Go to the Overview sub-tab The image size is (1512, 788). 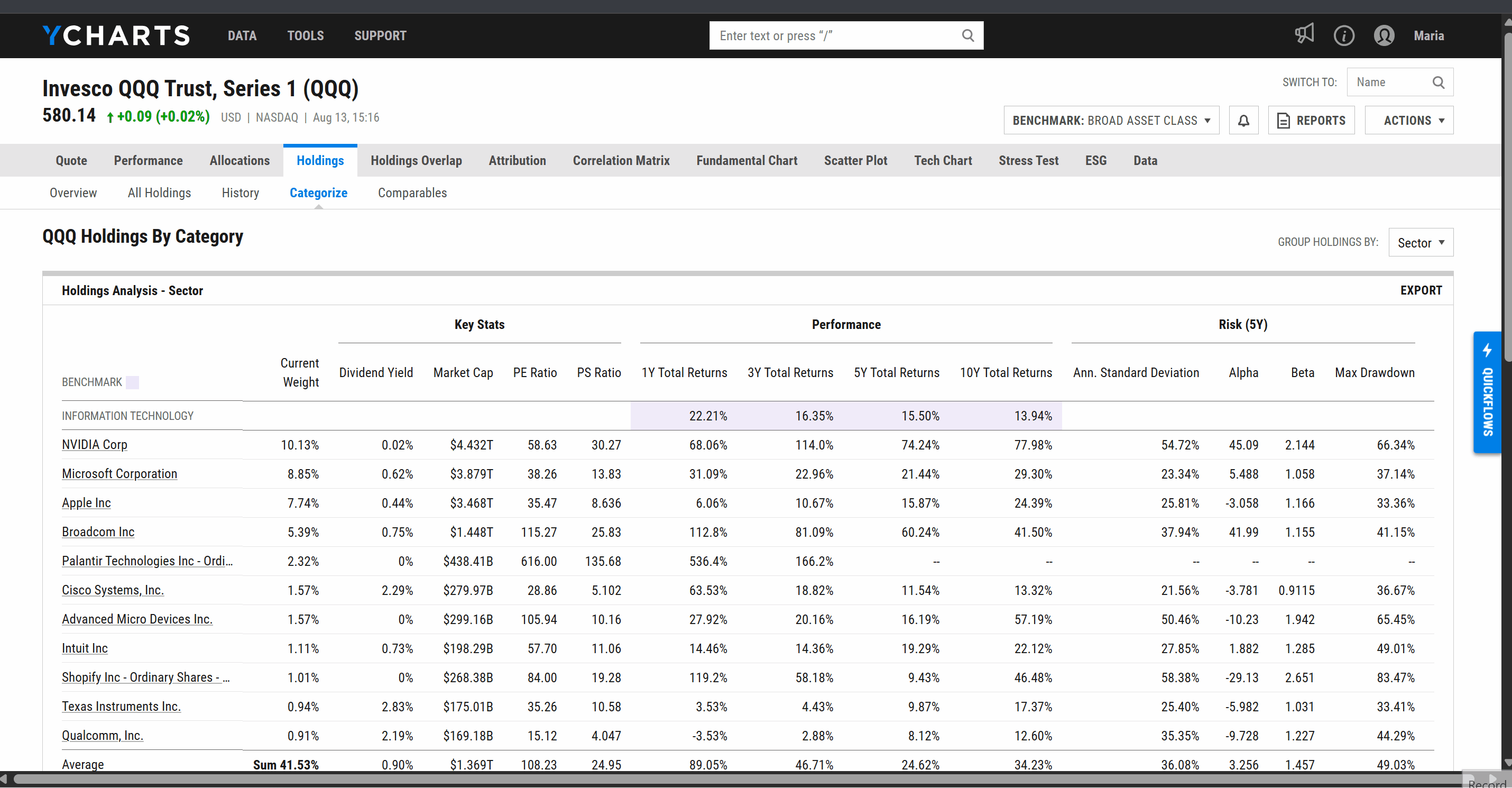pos(73,193)
